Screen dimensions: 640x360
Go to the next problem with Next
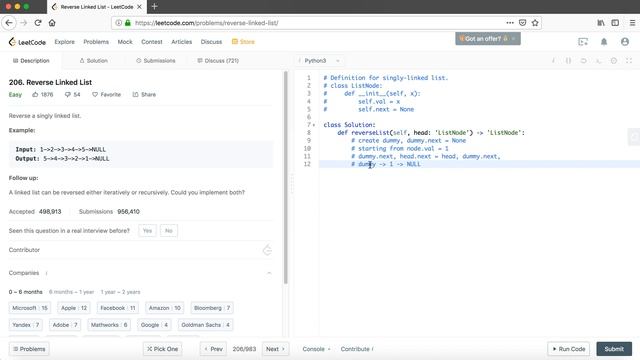point(275,349)
